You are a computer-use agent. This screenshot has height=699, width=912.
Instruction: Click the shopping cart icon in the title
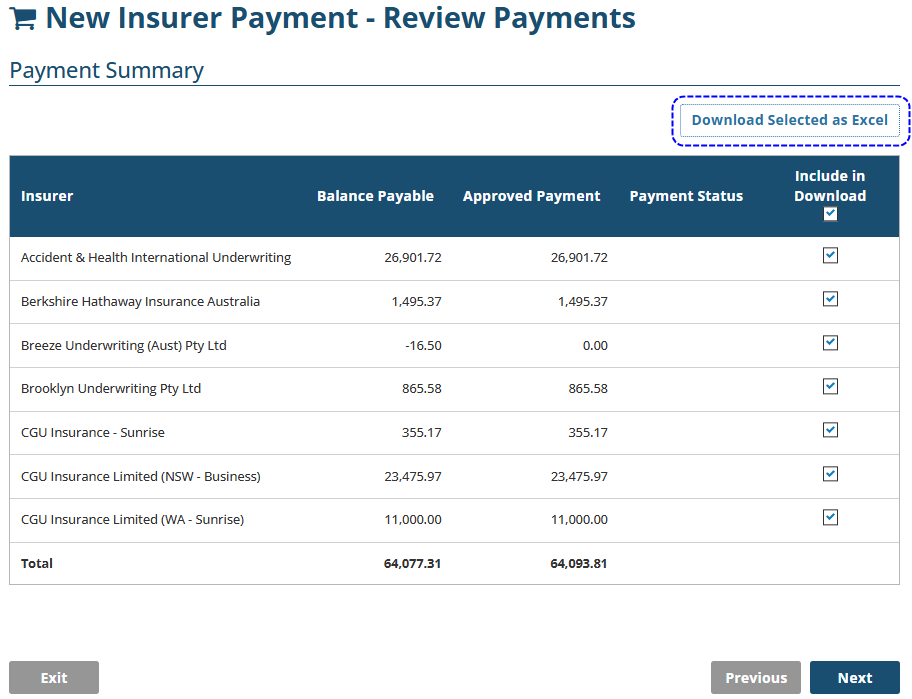point(24,19)
